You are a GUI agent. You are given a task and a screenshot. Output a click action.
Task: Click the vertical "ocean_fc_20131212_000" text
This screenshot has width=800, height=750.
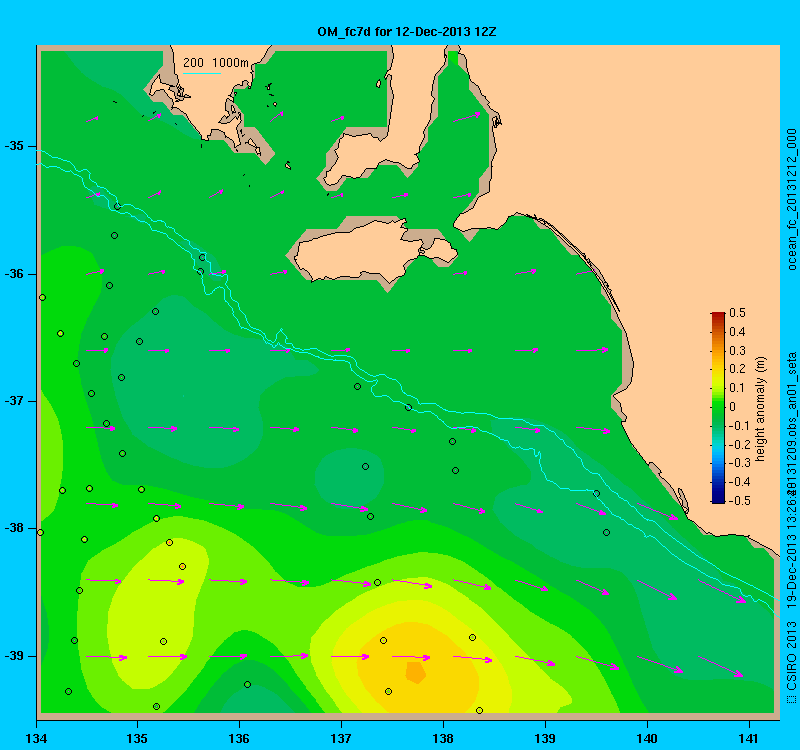[x=791, y=199]
